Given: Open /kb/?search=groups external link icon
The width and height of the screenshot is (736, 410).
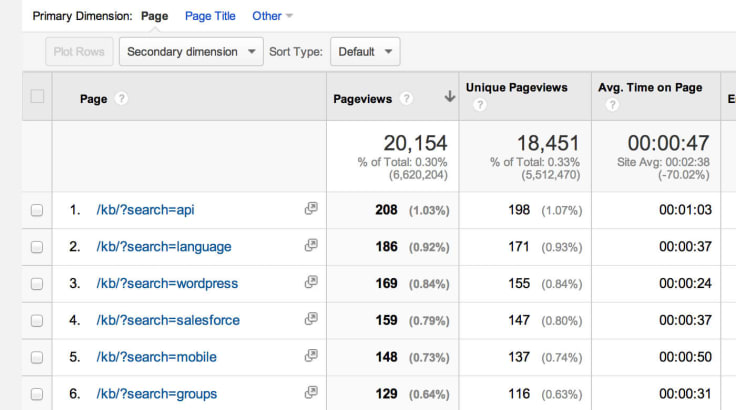Looking at the screenshot, I should click(311, 392).
